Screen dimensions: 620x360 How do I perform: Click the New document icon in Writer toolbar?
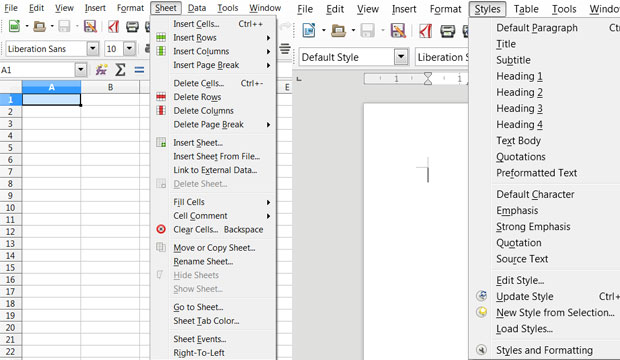point(309,30)
